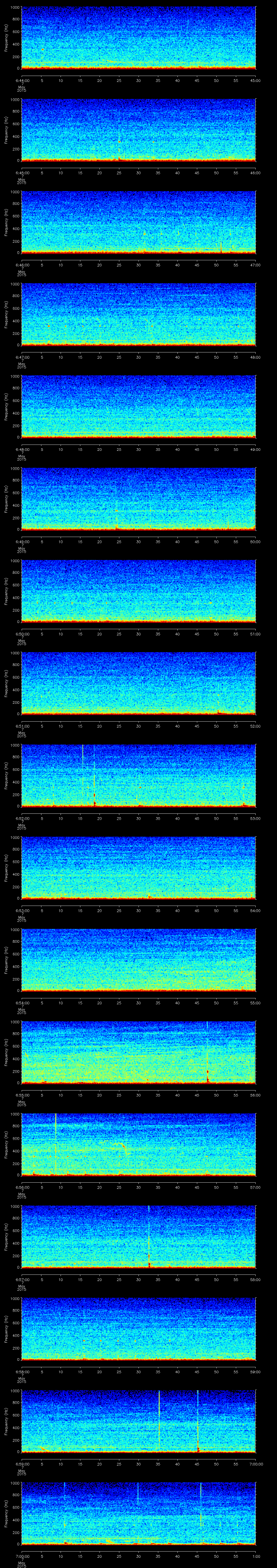277x1568 pixels.
Task: Select the 6:56:00 start time label
Action: point(22,1187)
